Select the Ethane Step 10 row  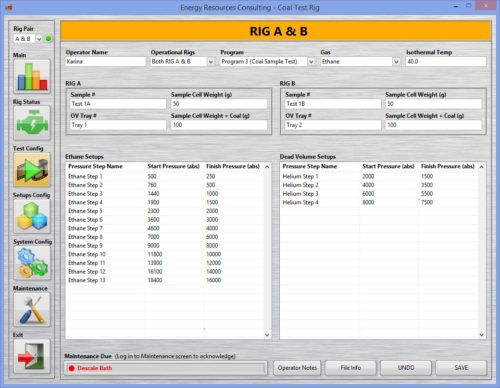165,254
